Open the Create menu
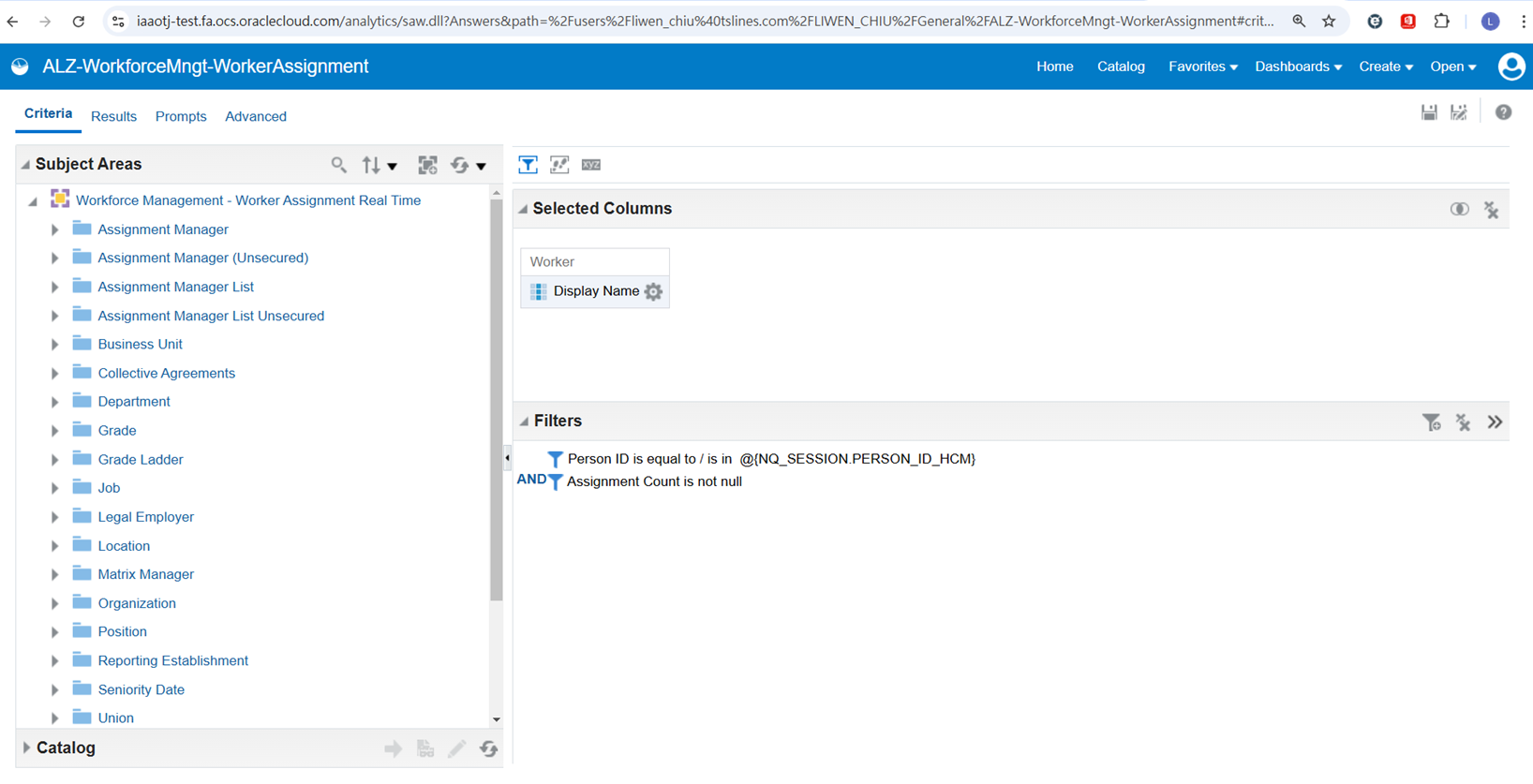The image size is (1533, 784). [x=1386, y=67]
